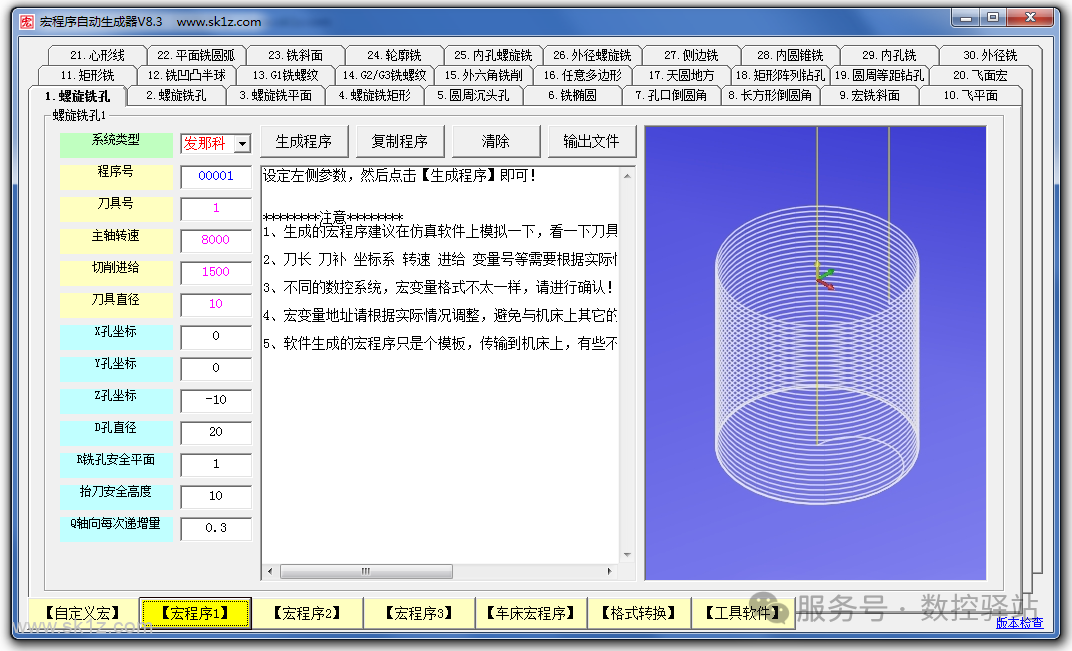Switch to 【自定义宏】 bottom tab

(x=83, y=613)
